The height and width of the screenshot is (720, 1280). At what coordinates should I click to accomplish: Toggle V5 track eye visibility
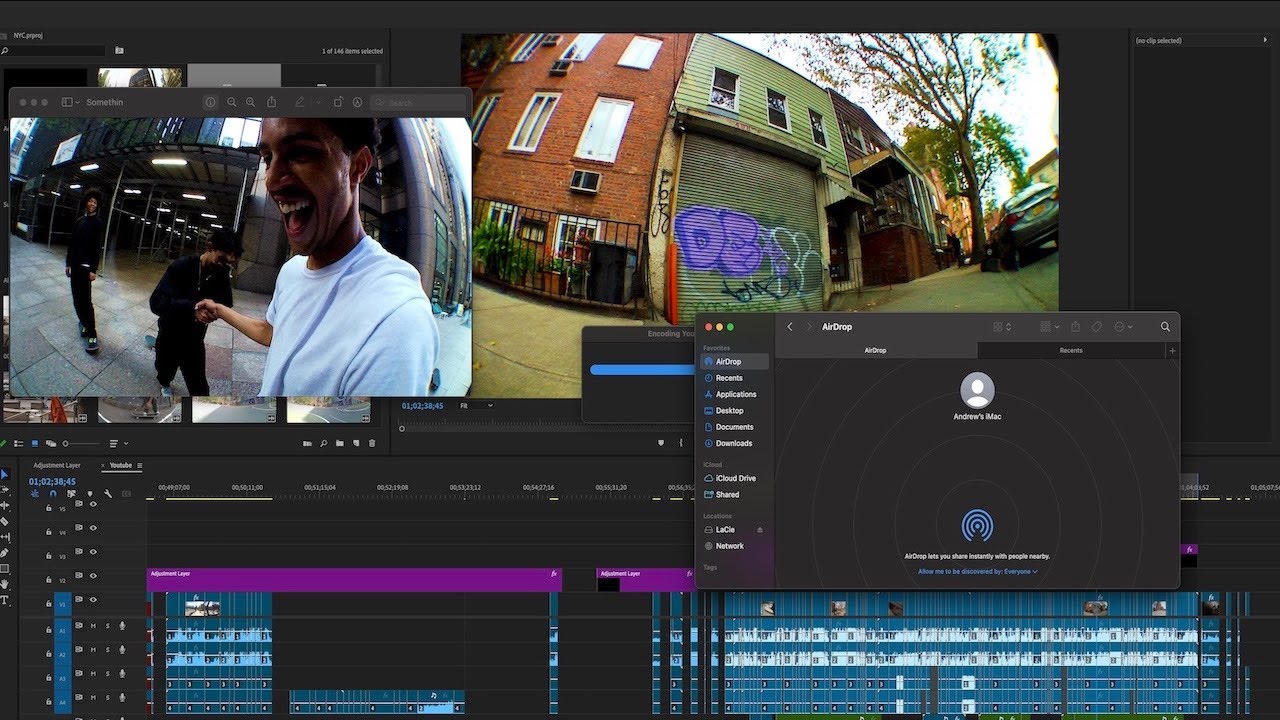tap(93, 504)
